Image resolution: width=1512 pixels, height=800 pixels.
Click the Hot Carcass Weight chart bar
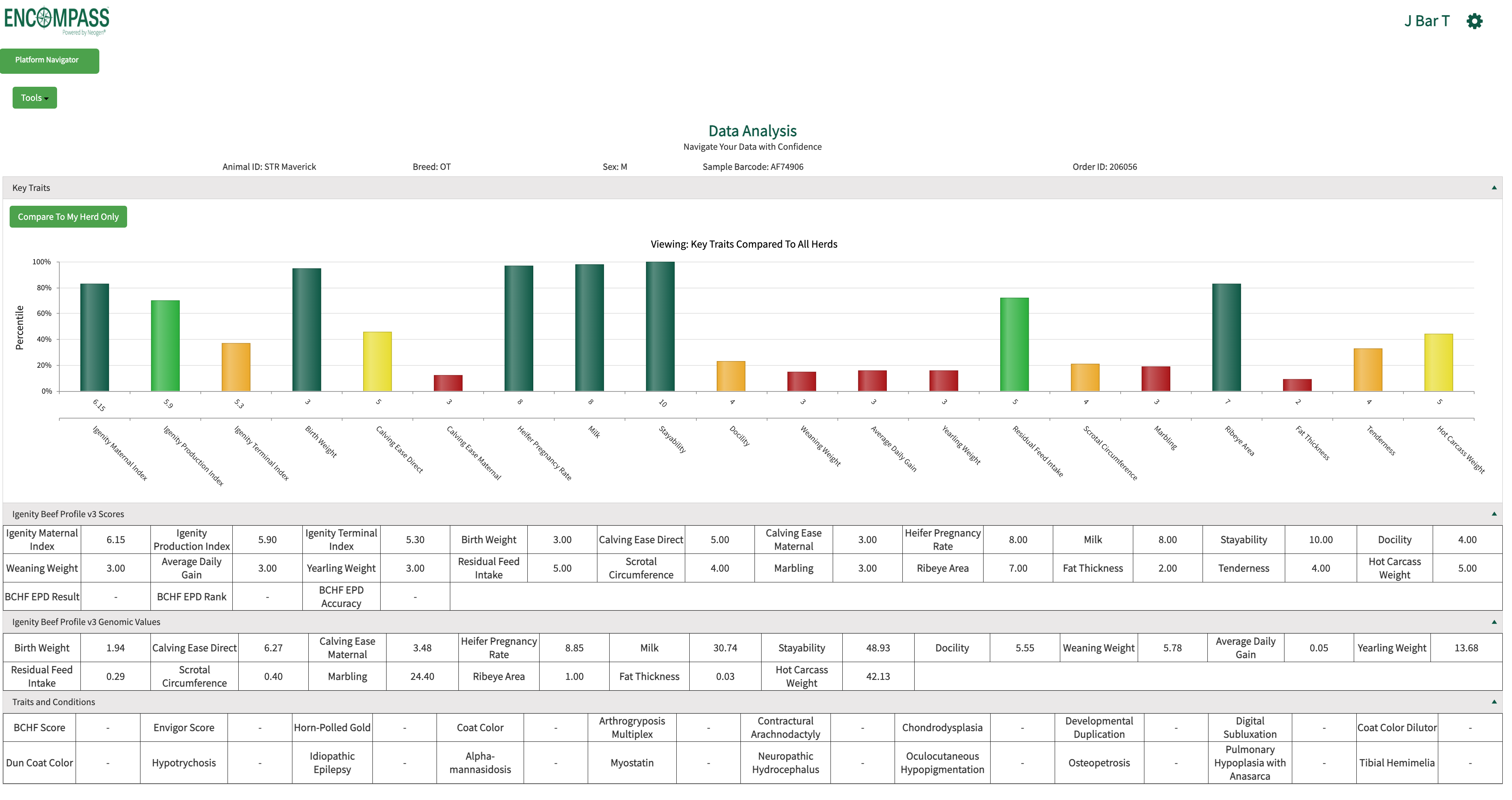(1439, 363)
